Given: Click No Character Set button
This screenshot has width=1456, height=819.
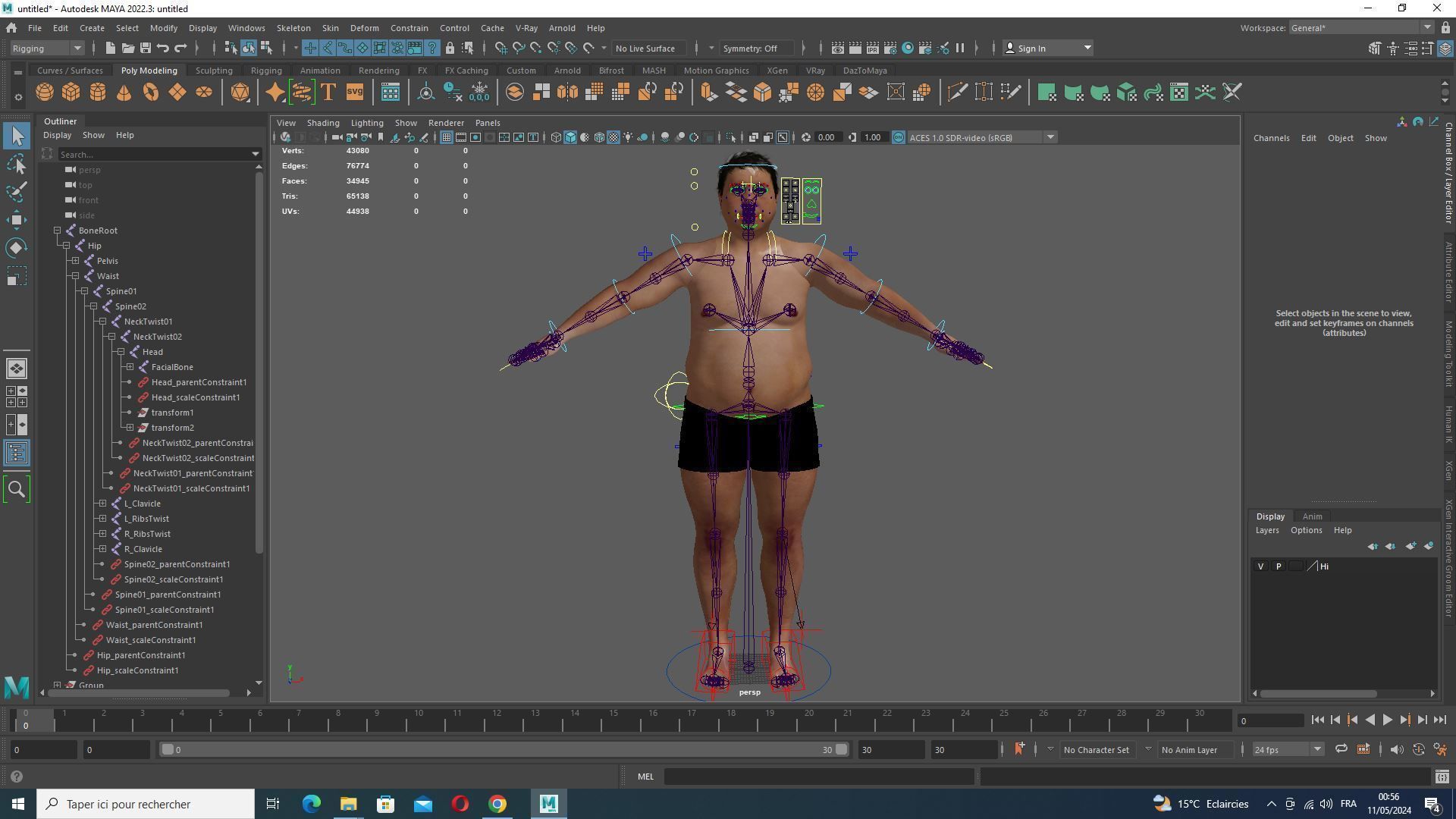Looking at the screenshot, I should [x=1097, y=750].
